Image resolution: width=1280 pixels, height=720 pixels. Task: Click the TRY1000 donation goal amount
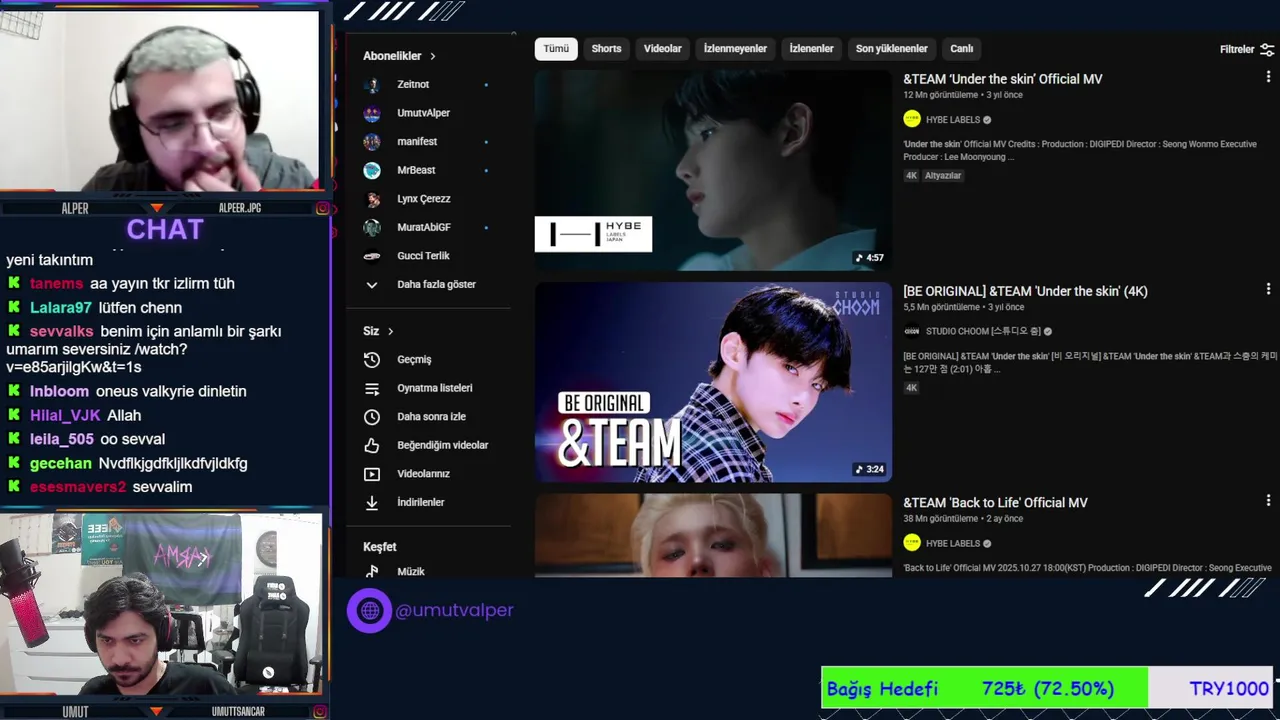pos(1229,689)
